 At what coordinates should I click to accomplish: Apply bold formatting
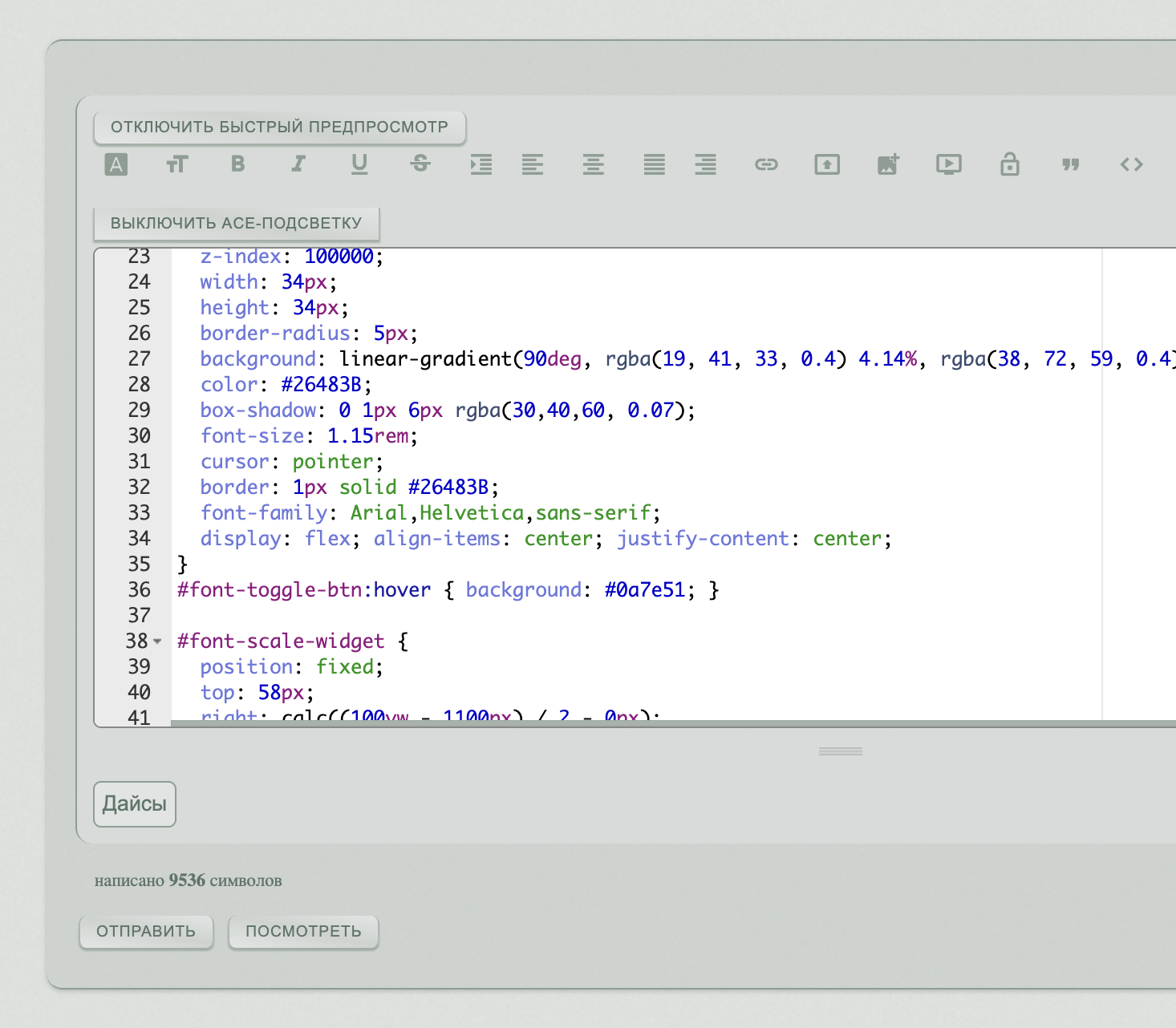pos(238,164)
